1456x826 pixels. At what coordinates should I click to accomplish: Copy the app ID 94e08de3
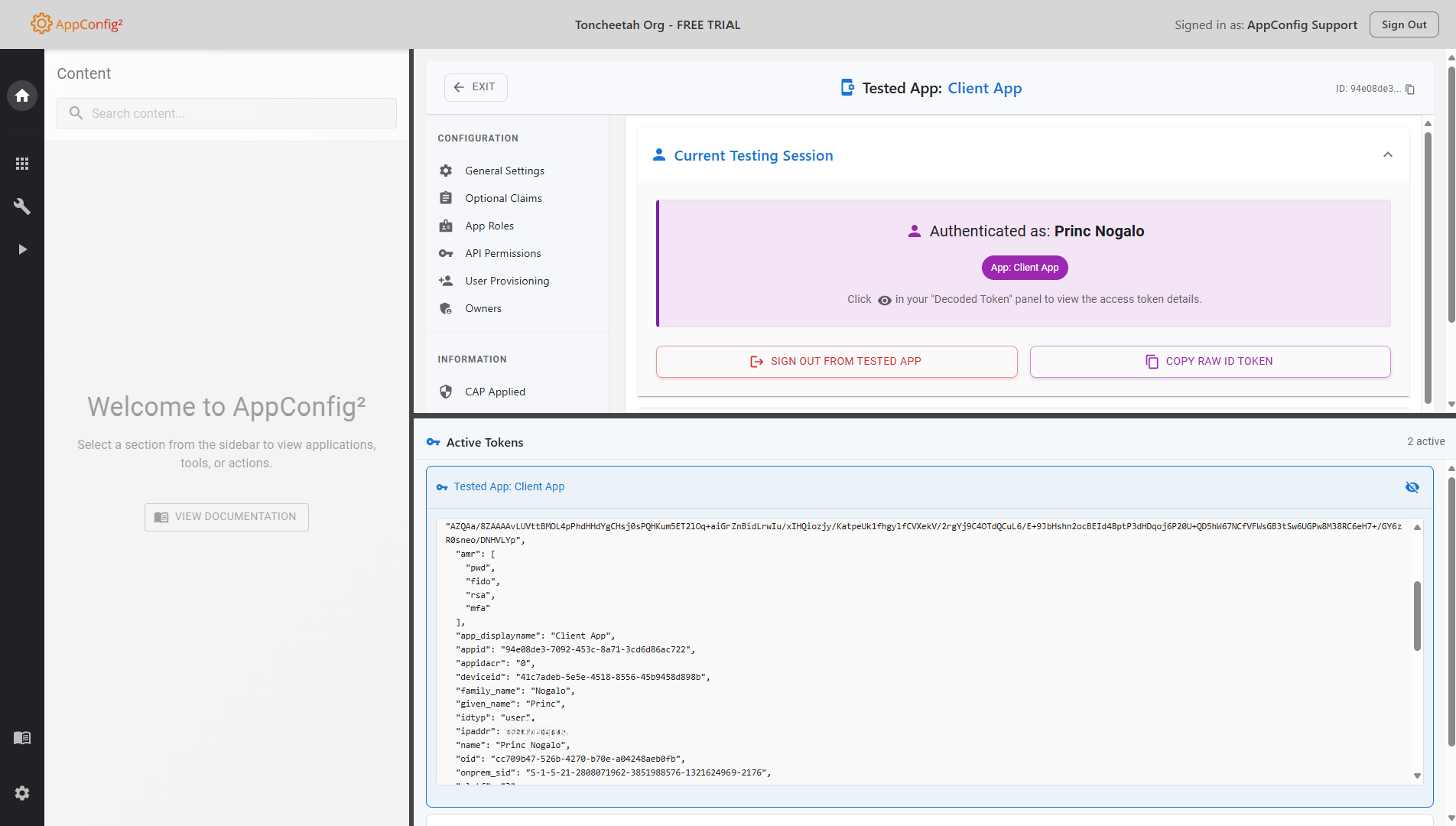point(1410,89)
